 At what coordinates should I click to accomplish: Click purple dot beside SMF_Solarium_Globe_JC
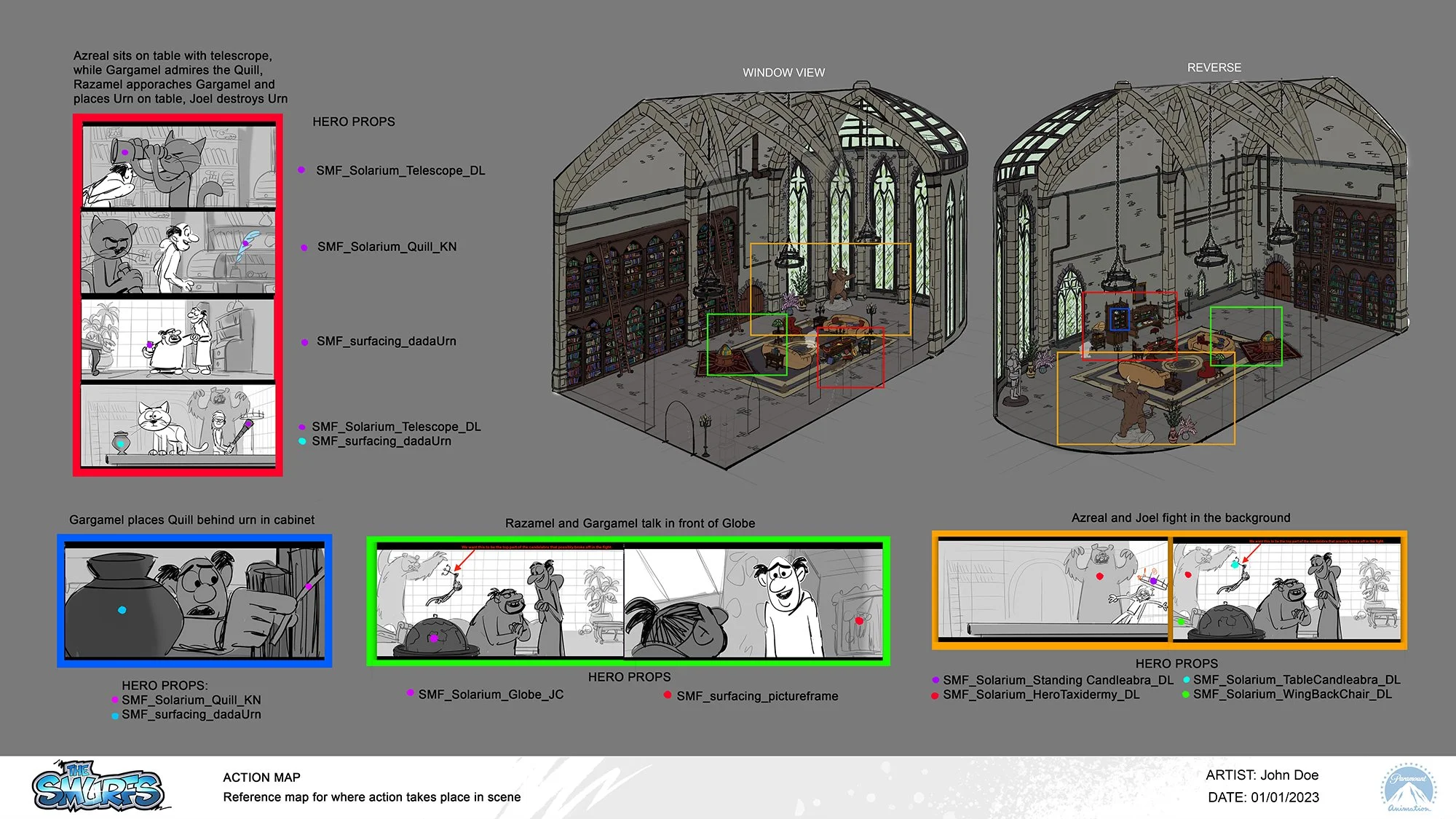pos(411,692)
